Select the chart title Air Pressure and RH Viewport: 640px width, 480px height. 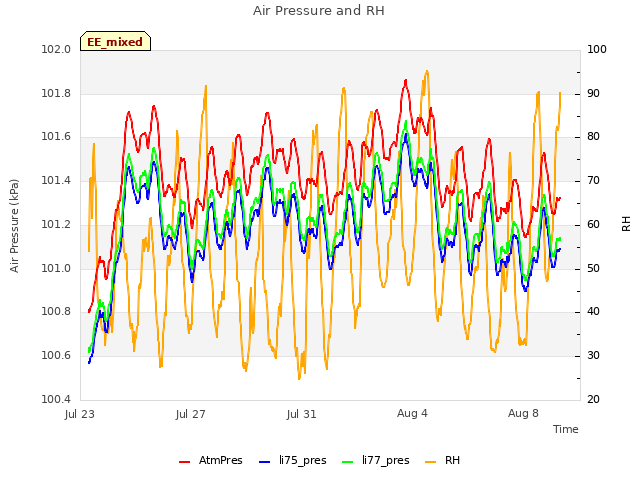point(319,11)
